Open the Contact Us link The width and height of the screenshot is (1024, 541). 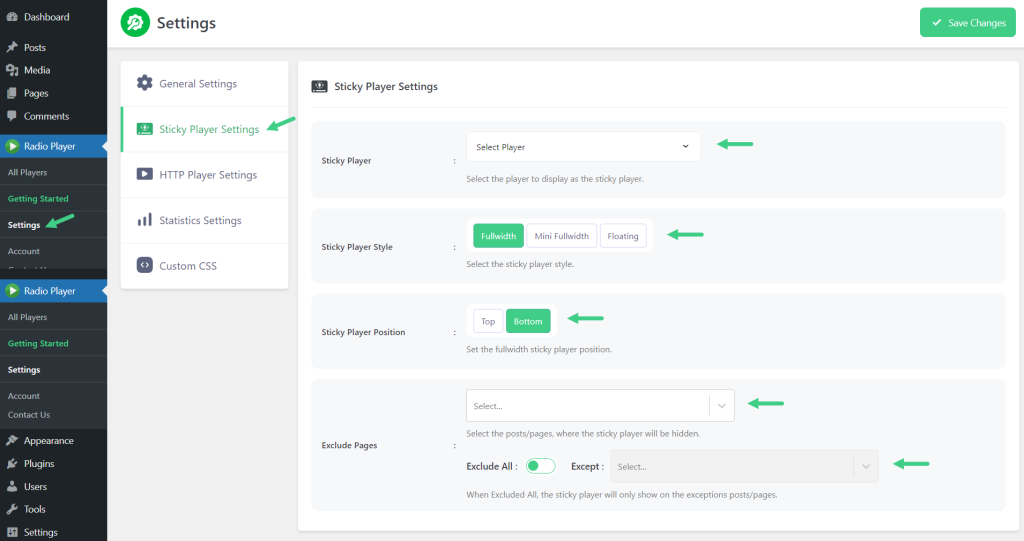pos(29,415)
